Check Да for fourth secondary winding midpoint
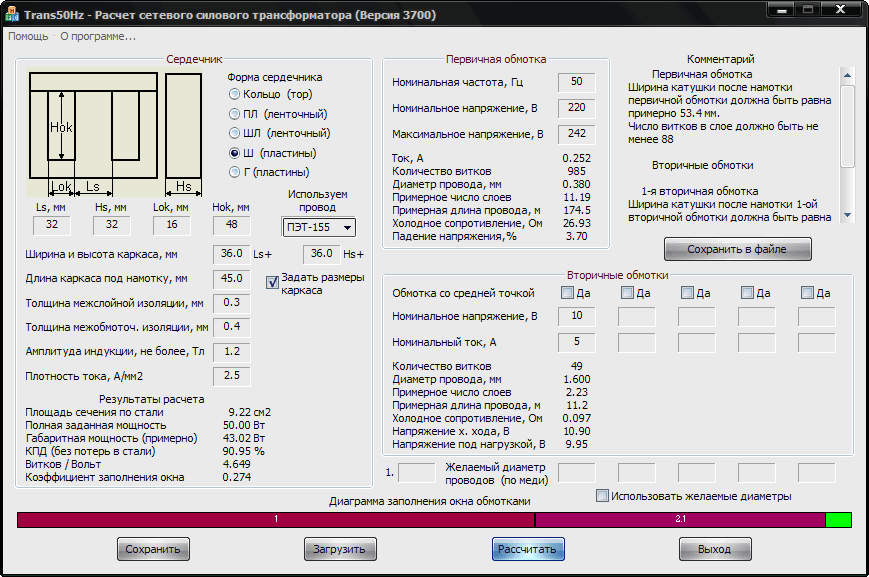The width and height of the screenshot is (869, 577). coord(747,293)
